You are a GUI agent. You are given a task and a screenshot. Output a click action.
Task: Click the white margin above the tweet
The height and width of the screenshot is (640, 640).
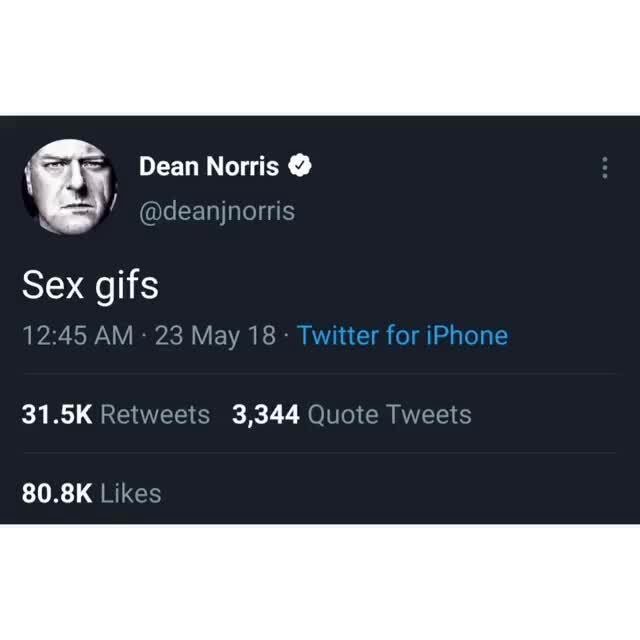(x=320, y=57)
